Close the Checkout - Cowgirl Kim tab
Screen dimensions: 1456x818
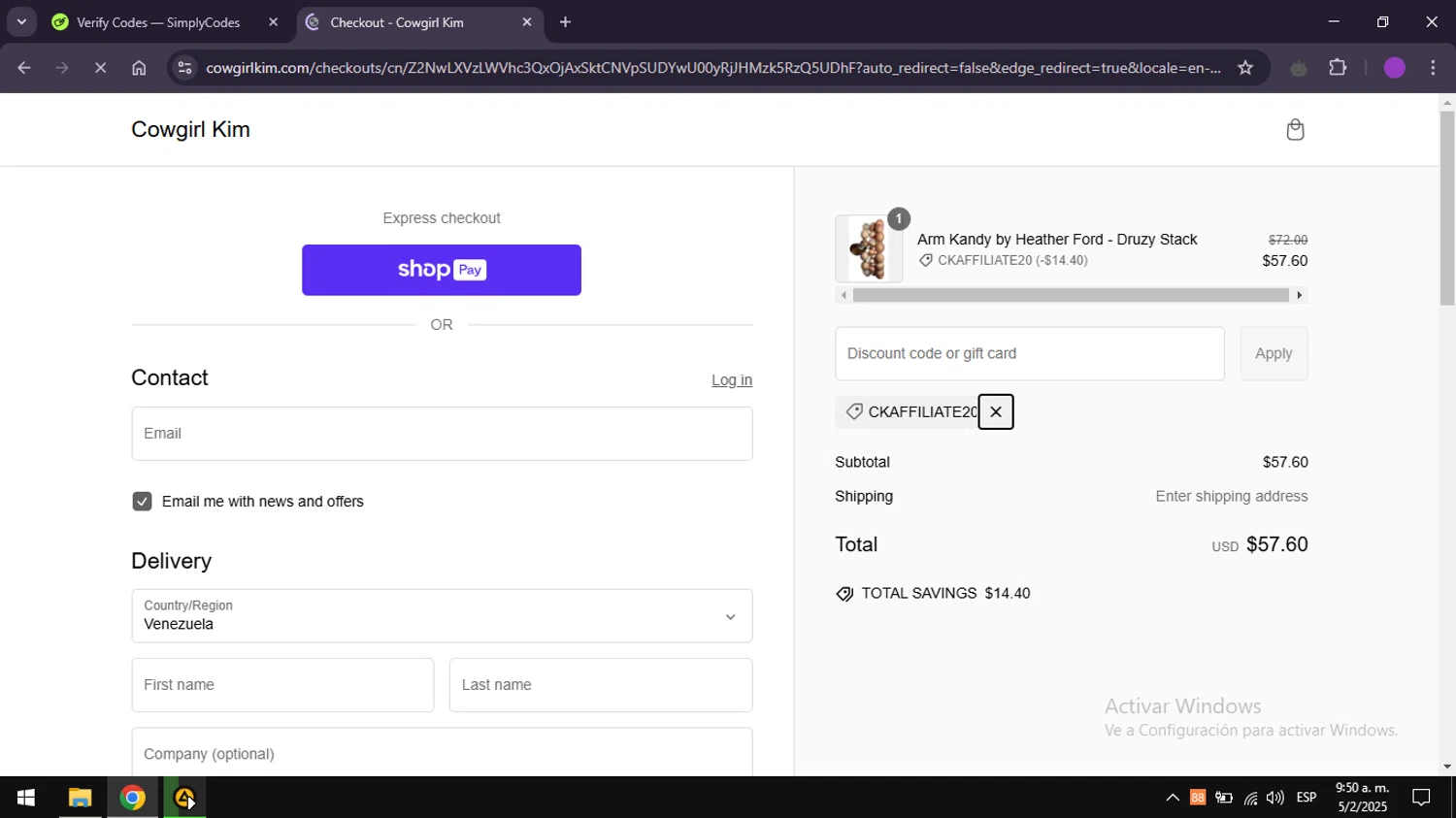[x=527, y=22]
